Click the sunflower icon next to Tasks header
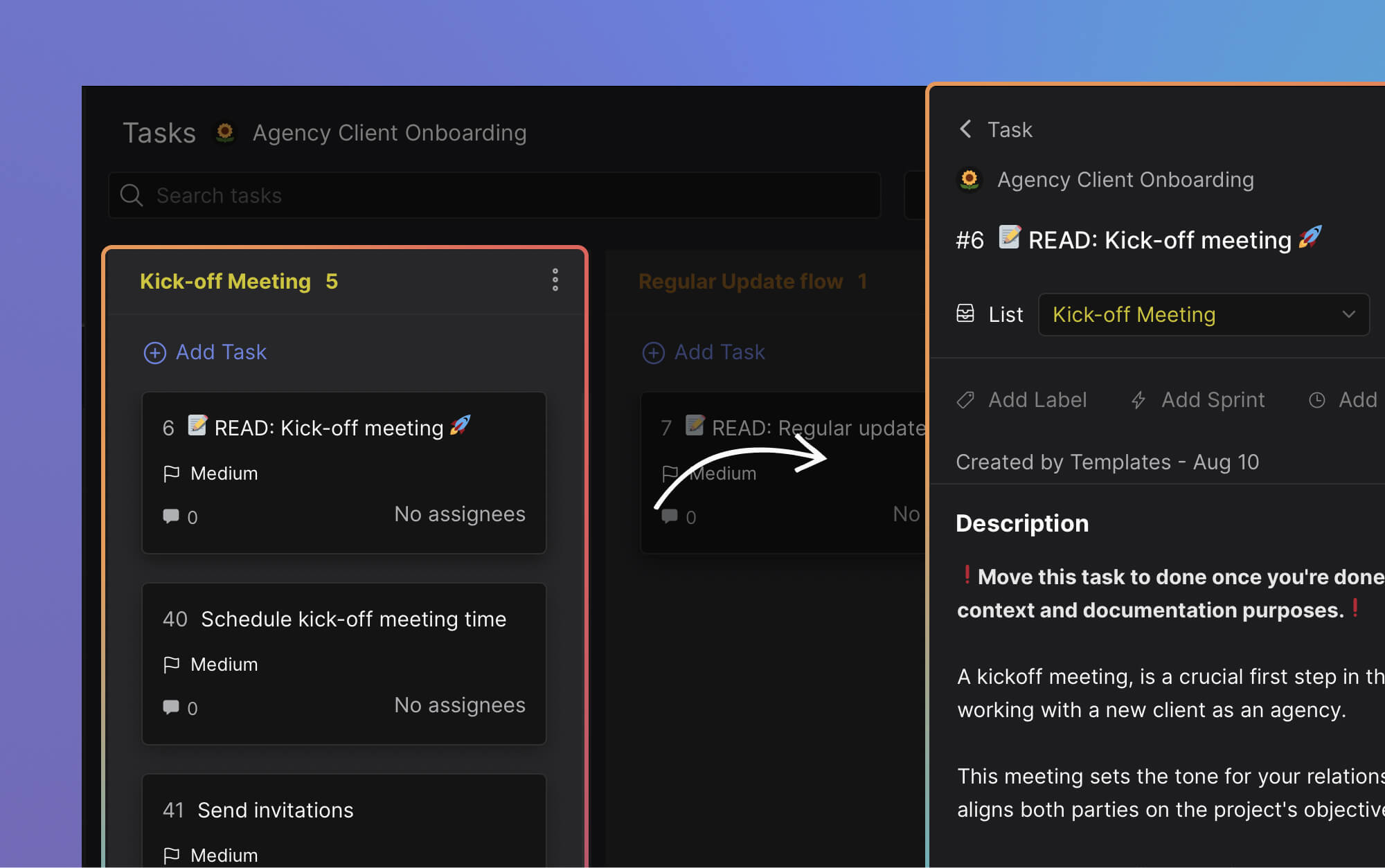Viewport: 1385px width, 868px height. point(224,132)
